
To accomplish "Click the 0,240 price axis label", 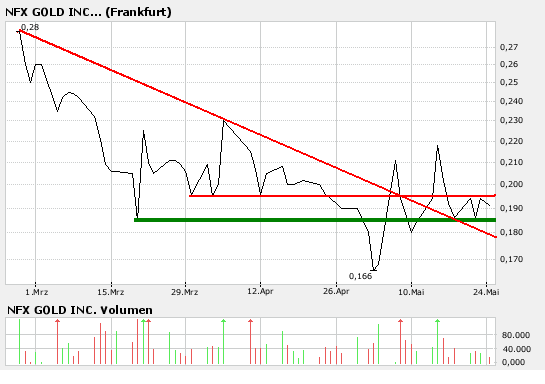I will pos(511,101).
